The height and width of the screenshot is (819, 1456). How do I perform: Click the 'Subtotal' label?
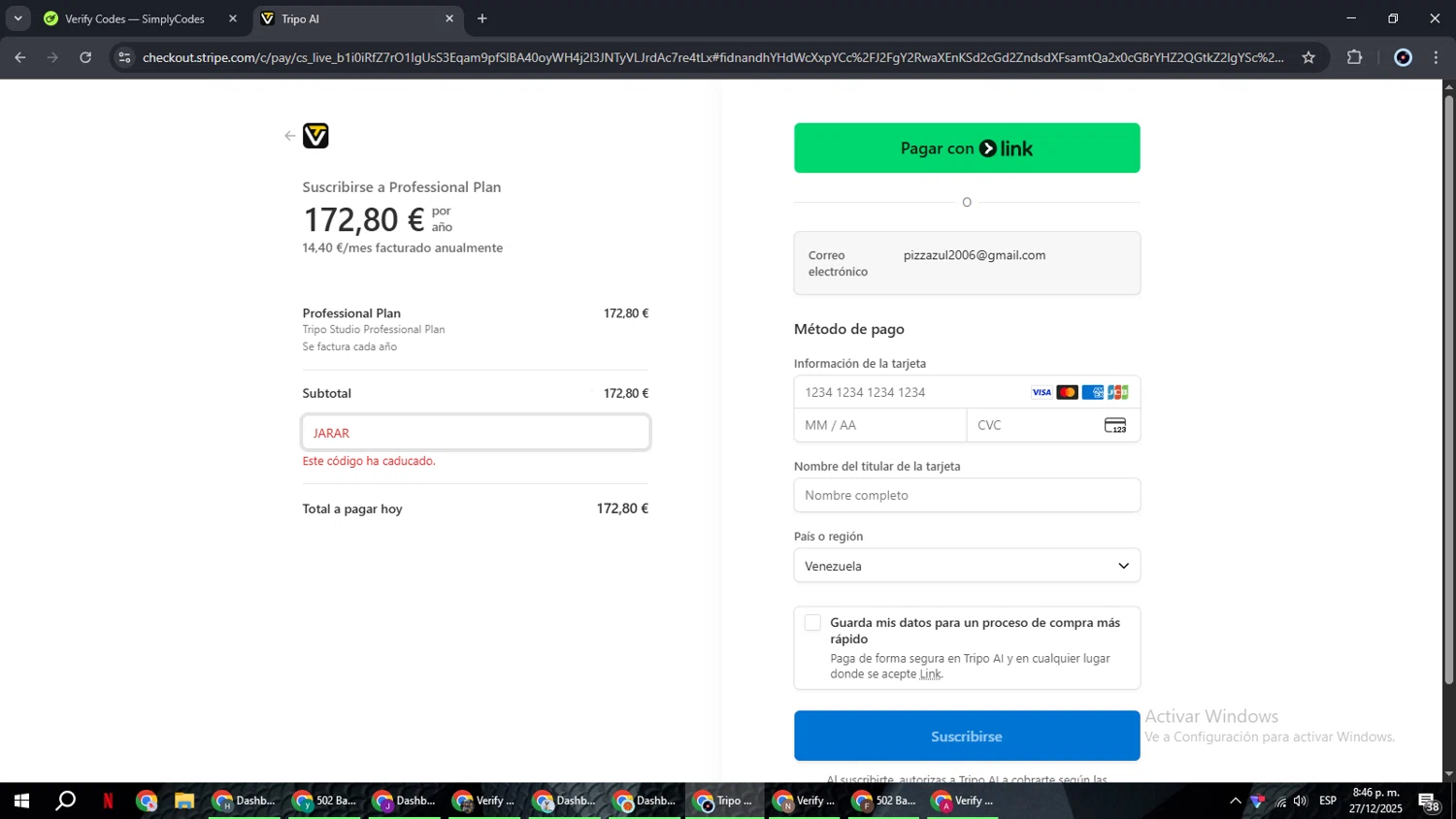click(327, 393)
